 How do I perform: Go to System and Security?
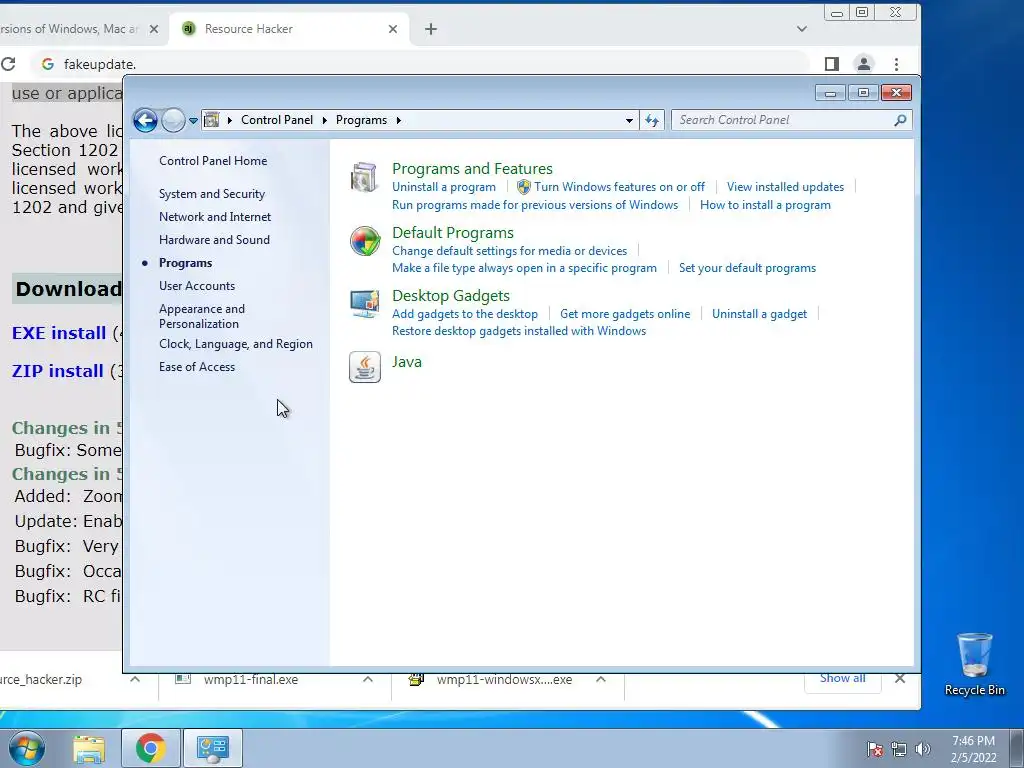212,194
